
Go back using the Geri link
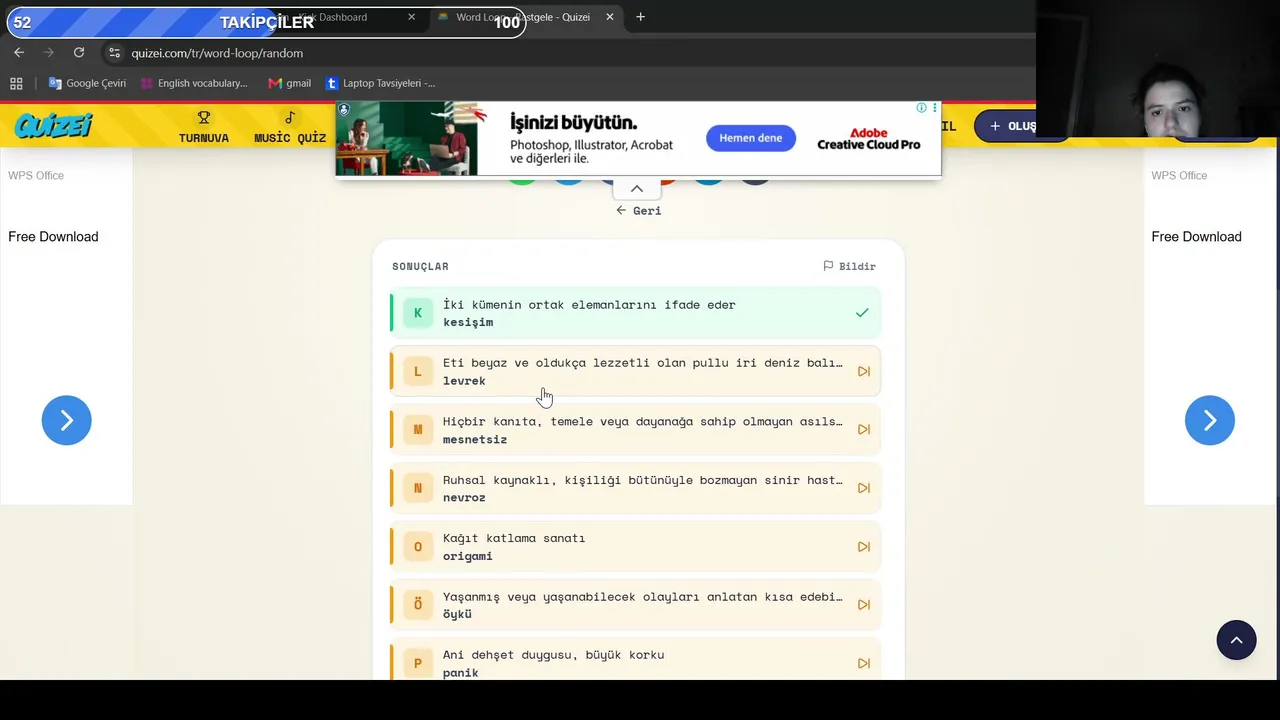tap(638, 210)
